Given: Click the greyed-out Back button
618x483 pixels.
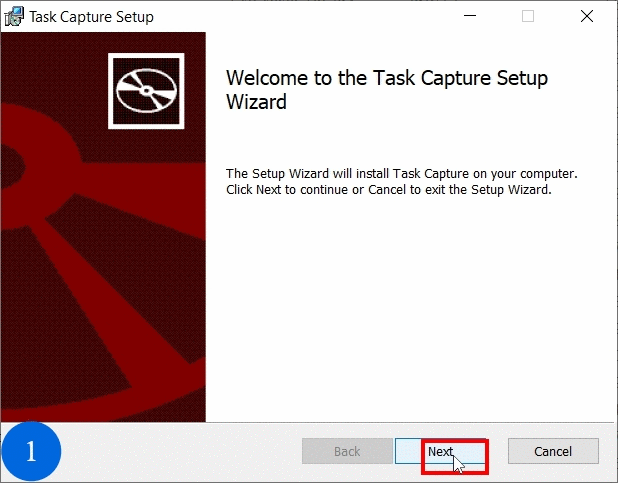Looking at the screenshot, I should pos(347,452).
